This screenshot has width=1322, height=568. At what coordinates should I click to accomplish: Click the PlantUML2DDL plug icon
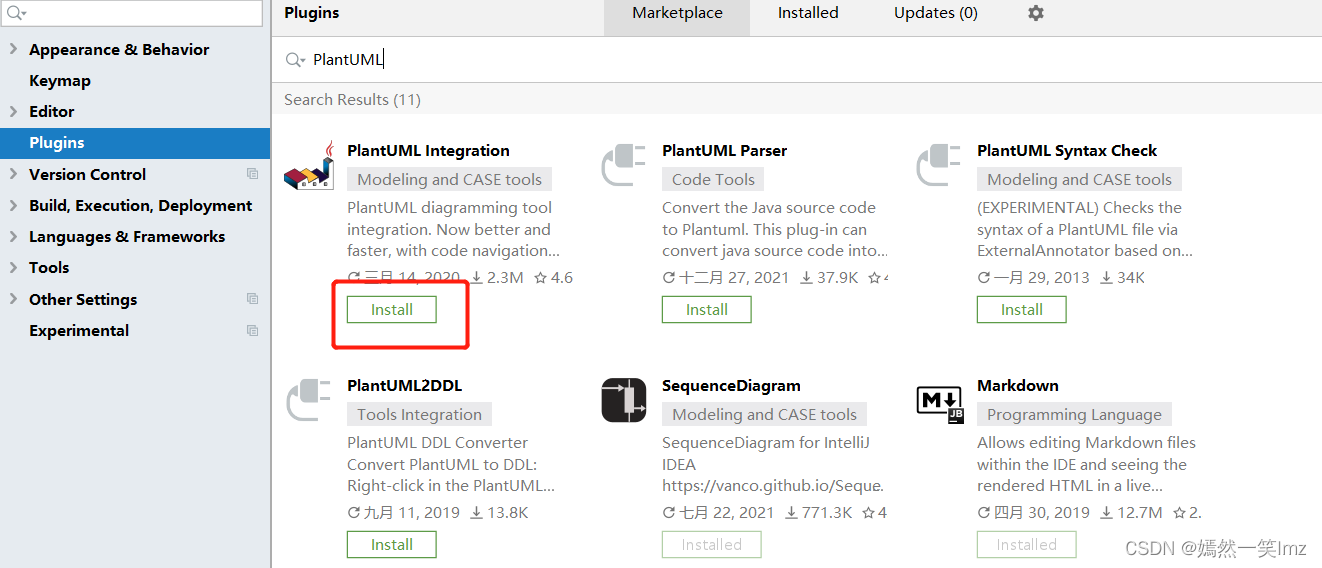[x=308, y=400]
